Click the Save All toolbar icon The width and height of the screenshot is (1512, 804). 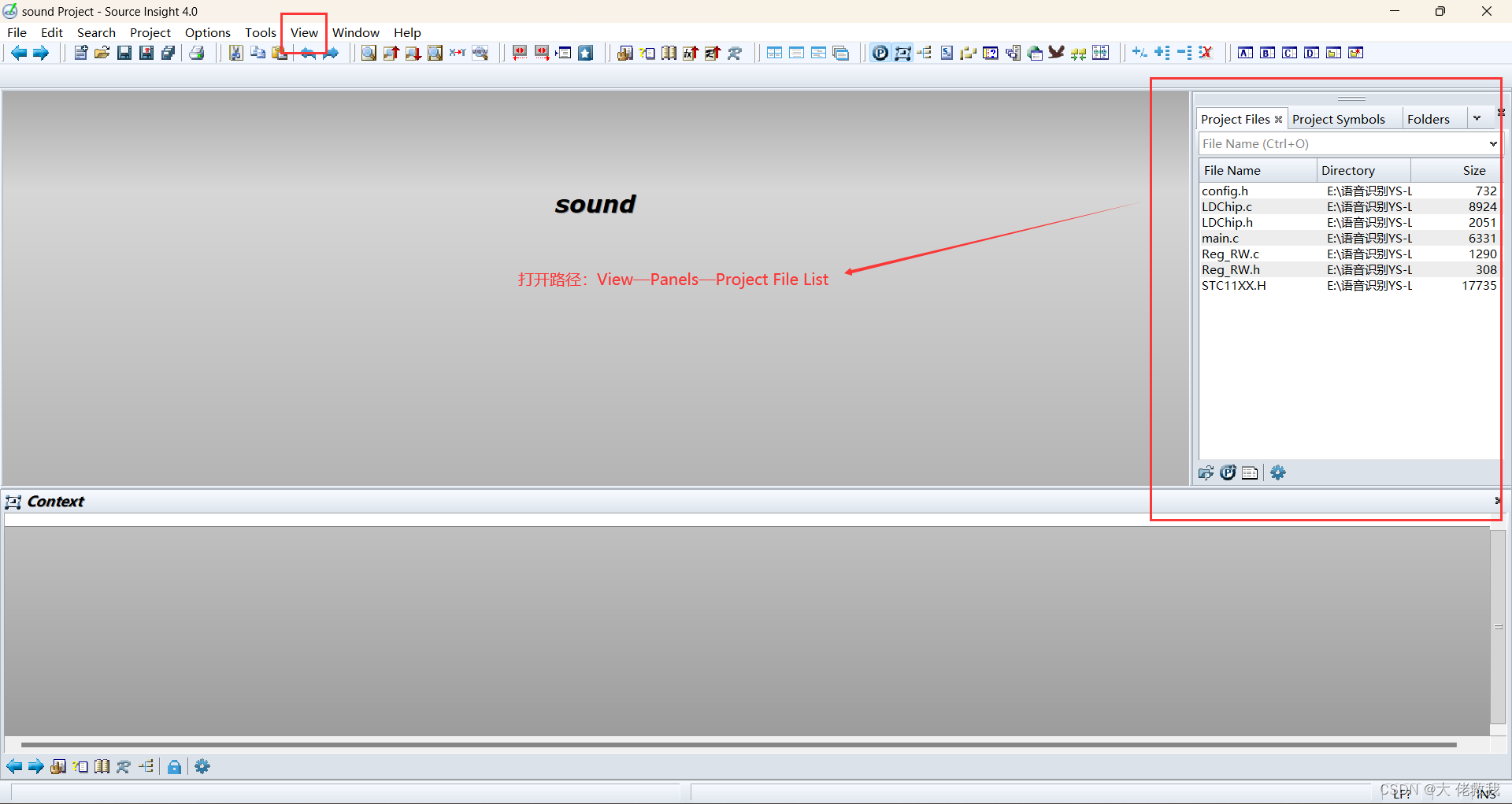(x=168, y=52)
